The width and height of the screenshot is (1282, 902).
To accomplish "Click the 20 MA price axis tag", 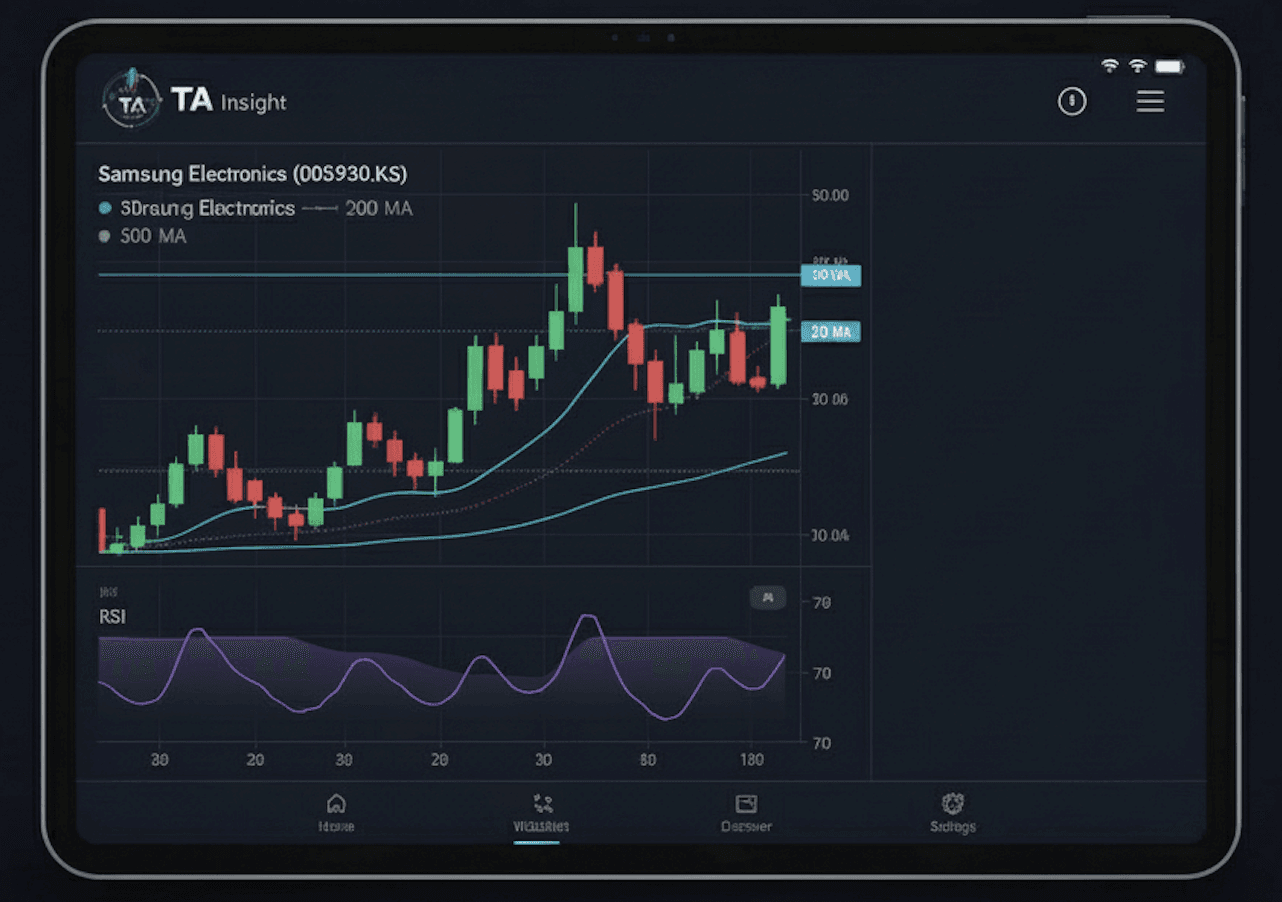I will [x=830, y=332].
